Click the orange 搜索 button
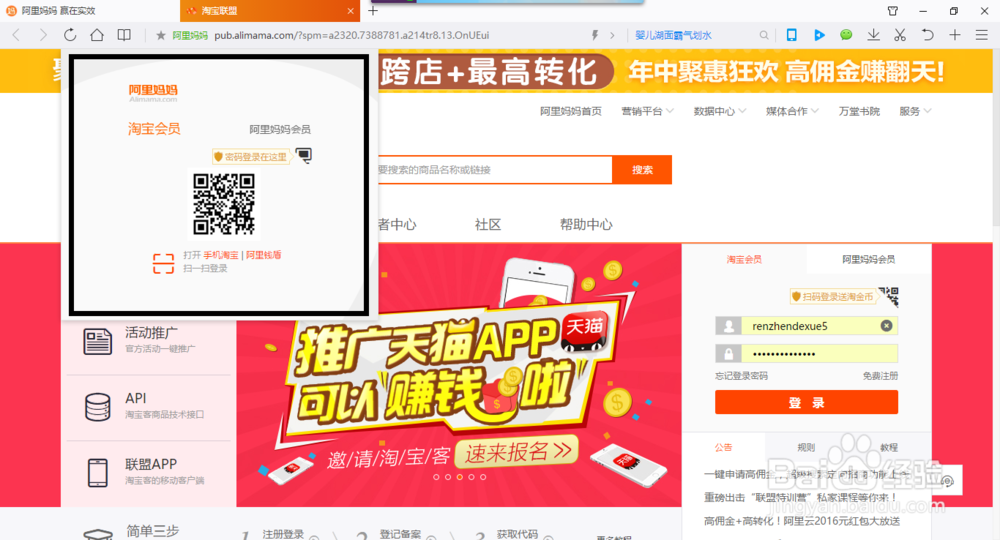The height and width of the screenshot is (540, 1000). (642, 170)
